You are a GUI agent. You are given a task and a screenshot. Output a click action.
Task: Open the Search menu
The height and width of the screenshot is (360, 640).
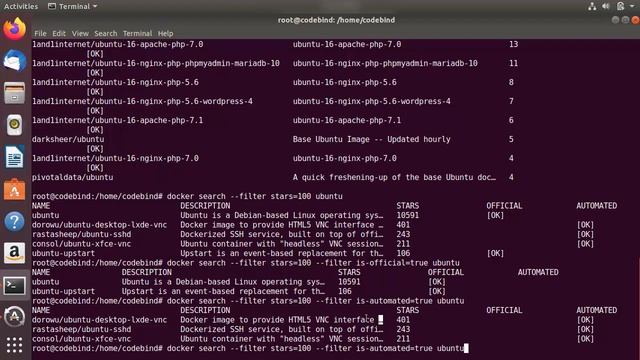tap(105, 33)
